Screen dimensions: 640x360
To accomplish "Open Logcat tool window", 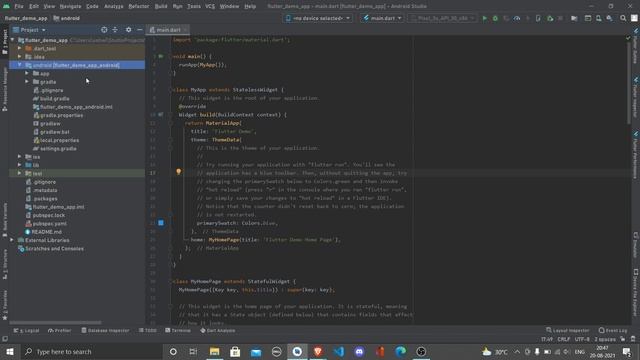I will tap(27, 331).
